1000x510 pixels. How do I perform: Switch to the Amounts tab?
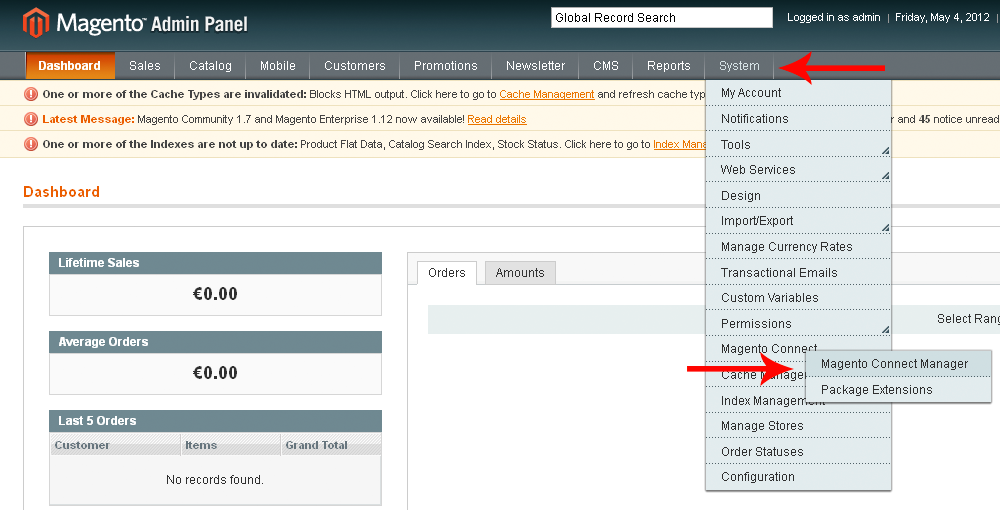pos(520,273)
